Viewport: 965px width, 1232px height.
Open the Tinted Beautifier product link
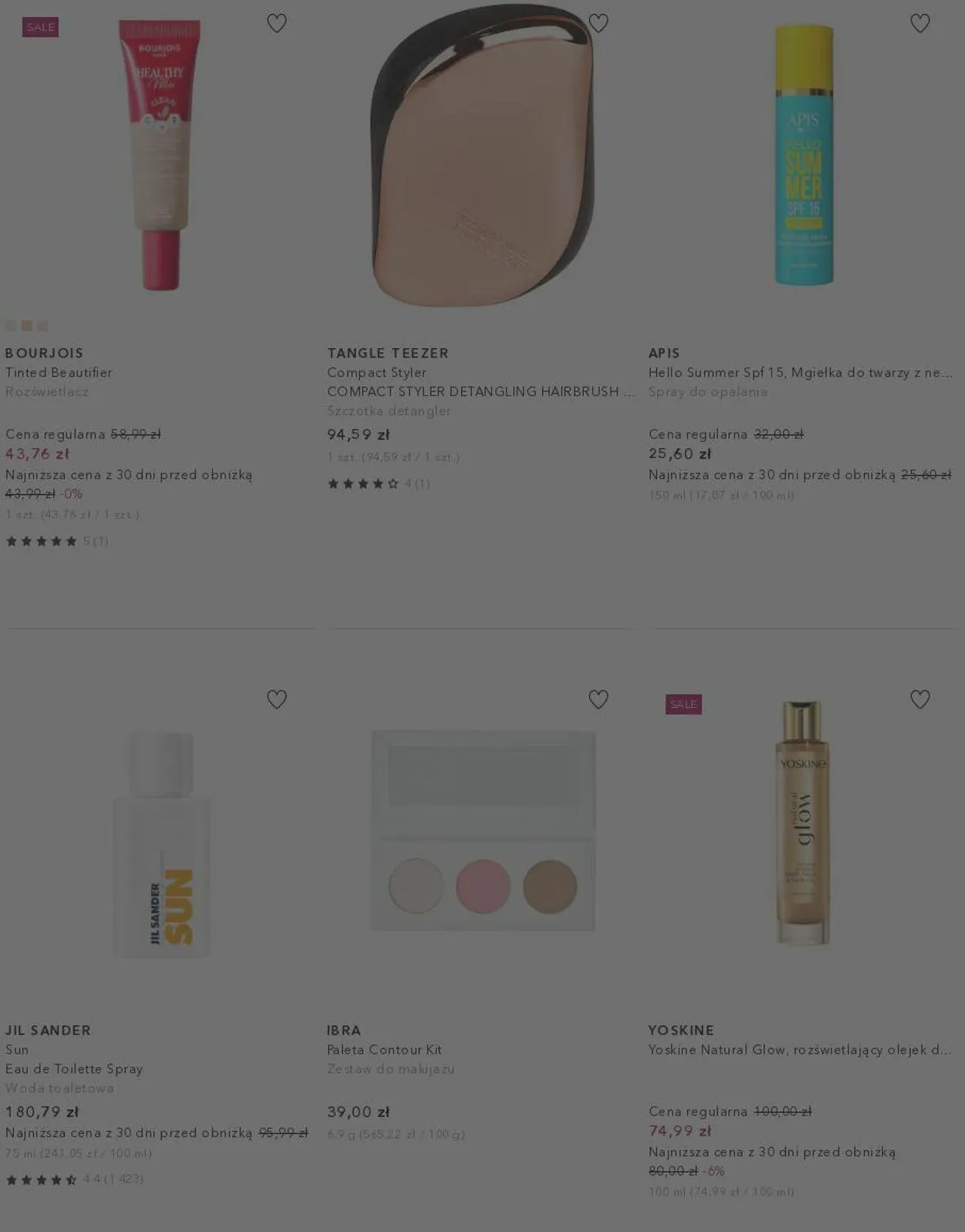pyautogui.click(x=59, y=372)
